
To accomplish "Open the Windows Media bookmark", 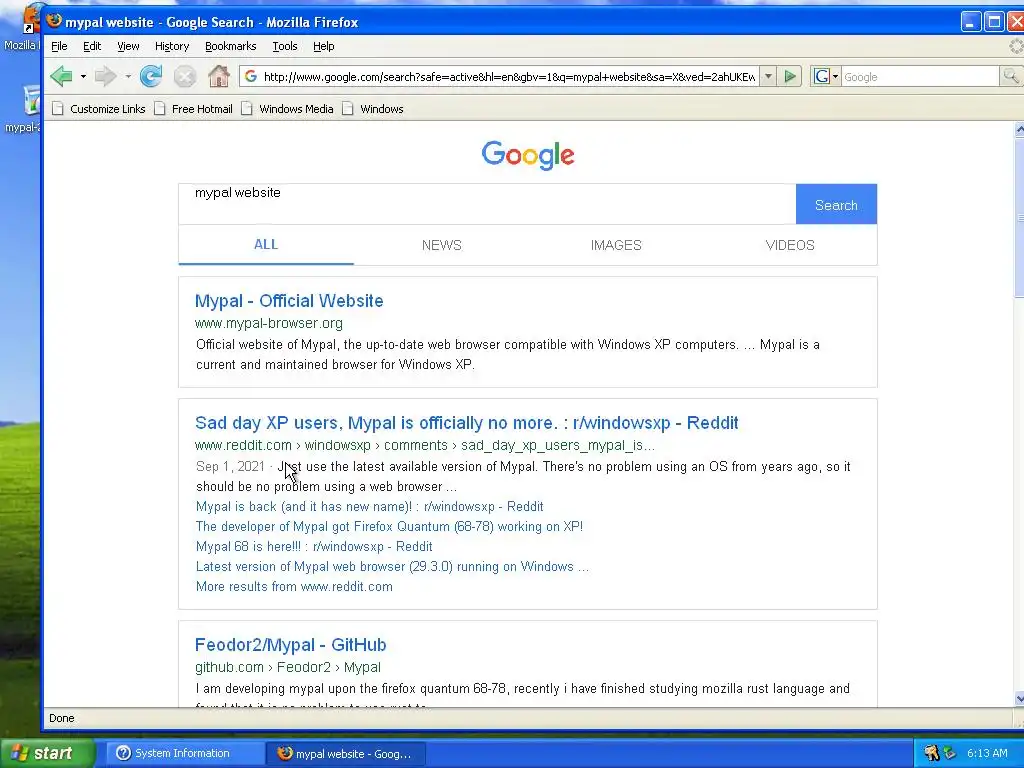I will click(x=287, y=108).
